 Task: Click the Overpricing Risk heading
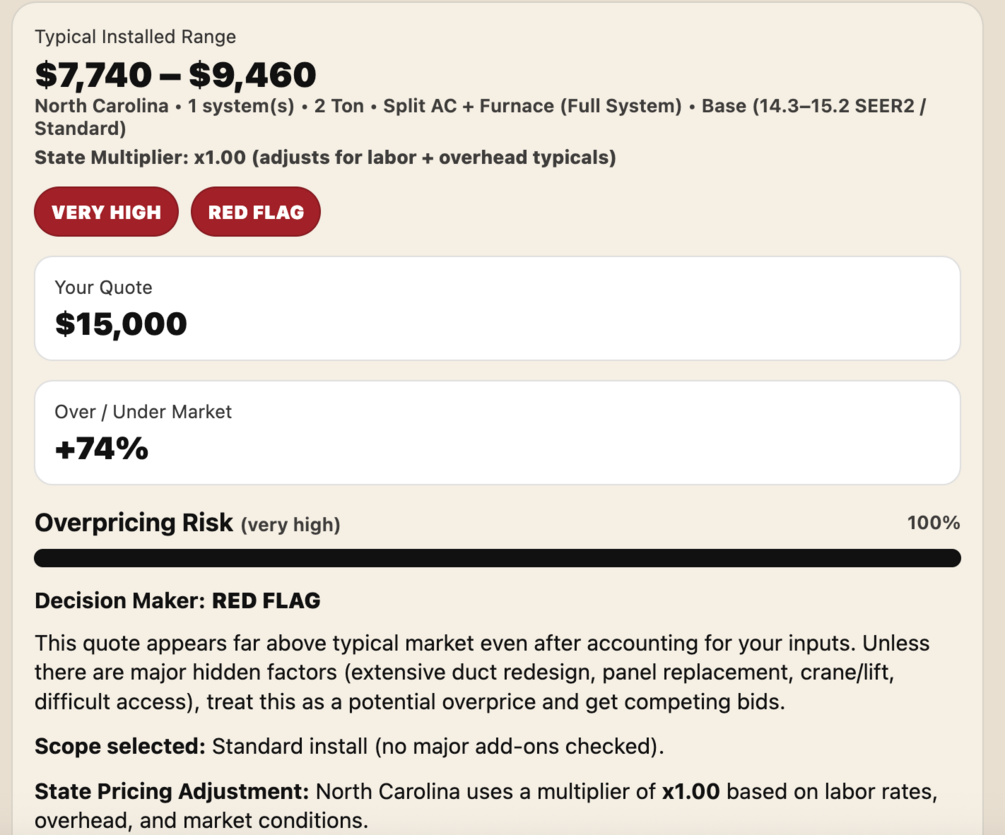click(x=134, y=522)
